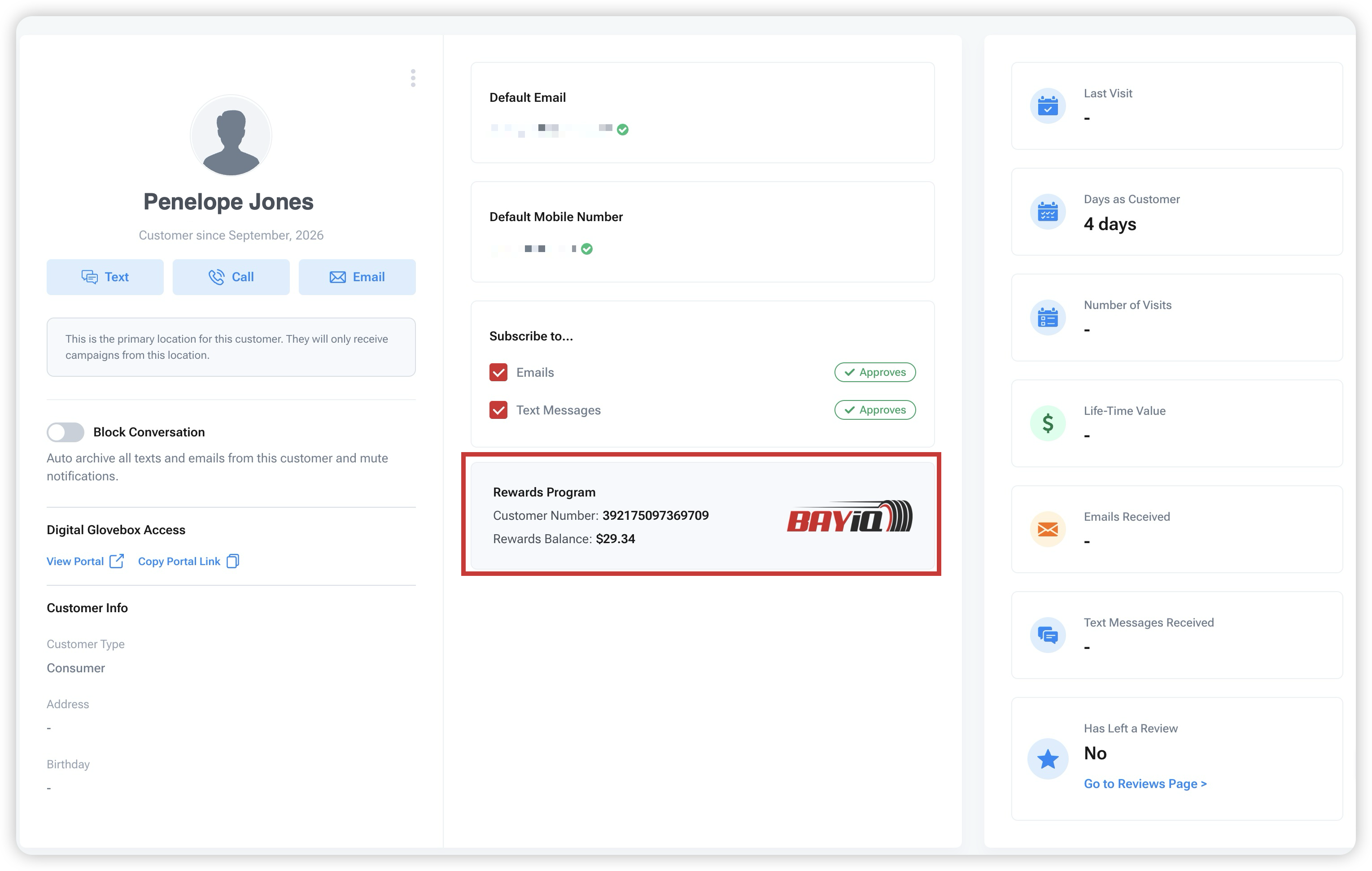
Task: Click the Number of Visits icon
Action: coord(1047,317)
